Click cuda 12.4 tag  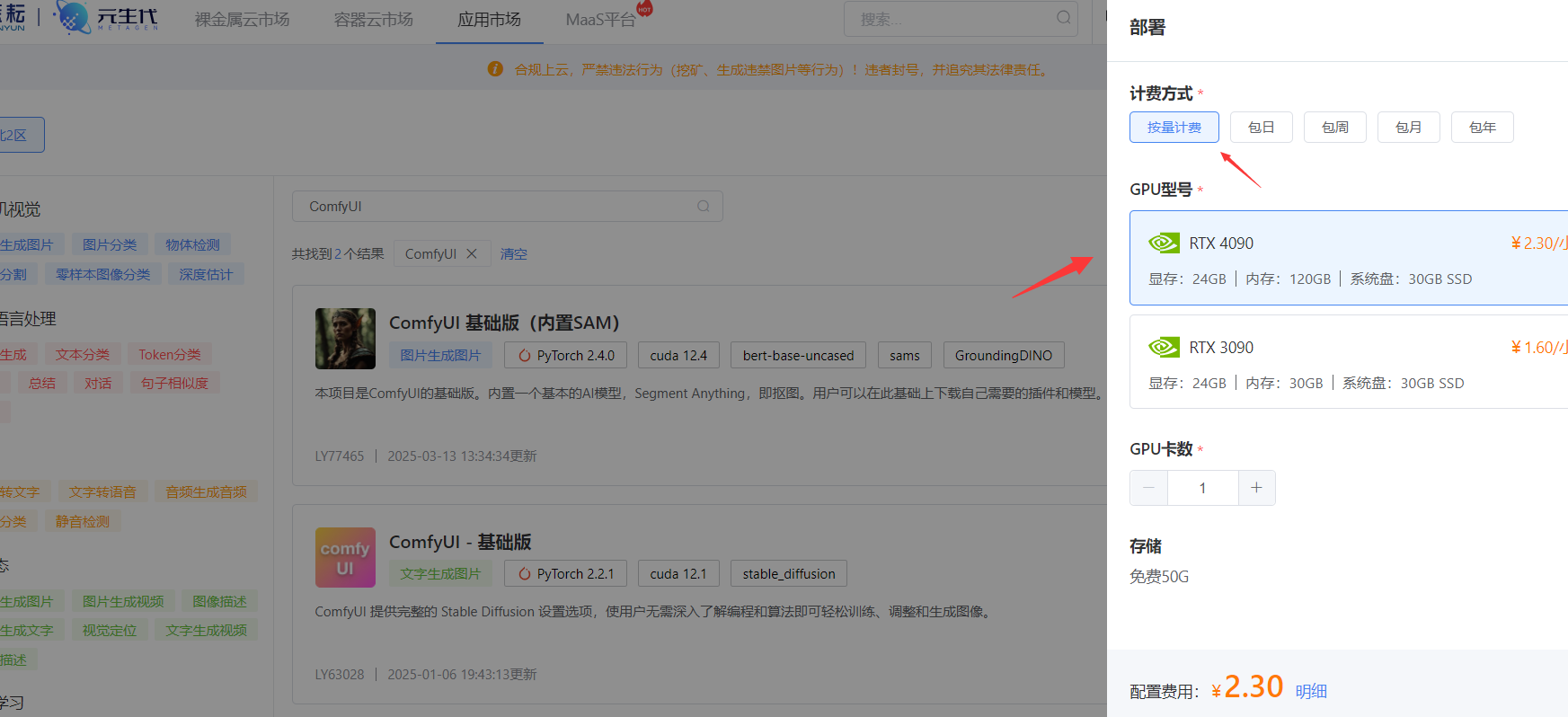[678, 356]
